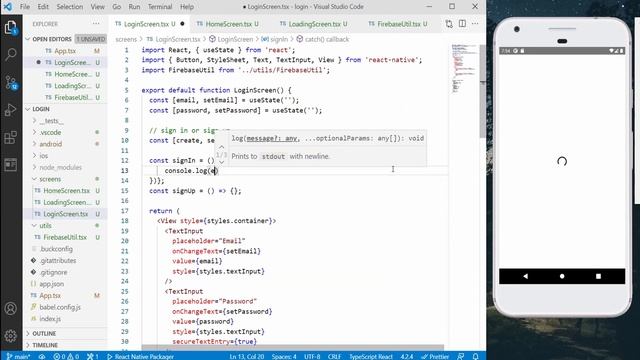Tap Android home button on emulator
Image resolution: width=640 pixels, height=360 pixels.
click(x=562, y=276)
